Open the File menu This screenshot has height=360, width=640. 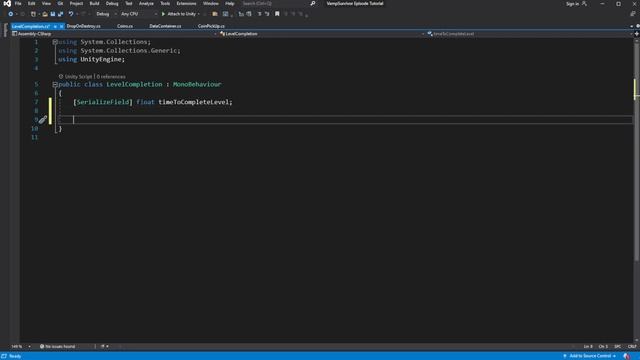[x=18, y=4]
